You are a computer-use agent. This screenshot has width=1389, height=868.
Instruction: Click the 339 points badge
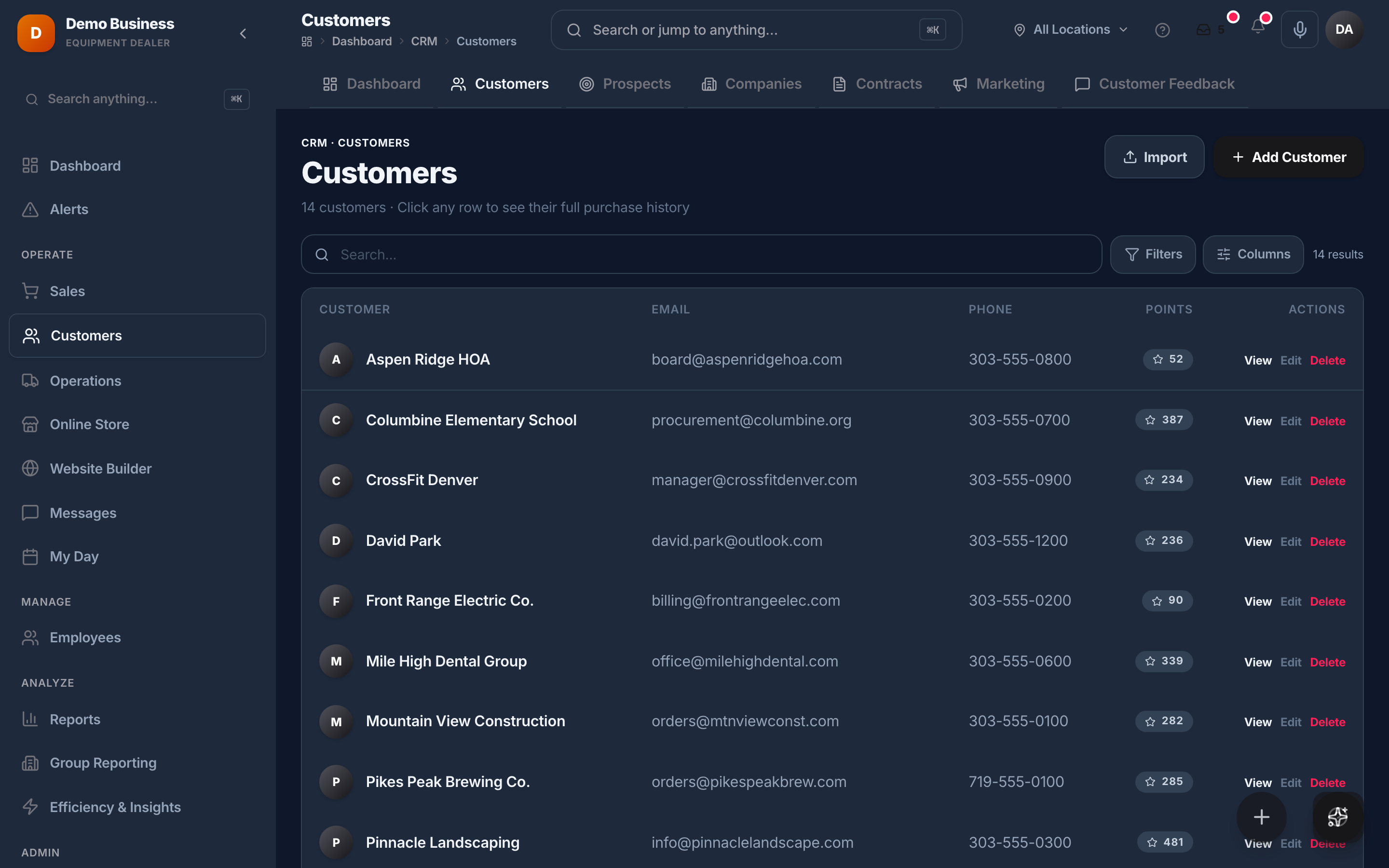(1163, 661)
